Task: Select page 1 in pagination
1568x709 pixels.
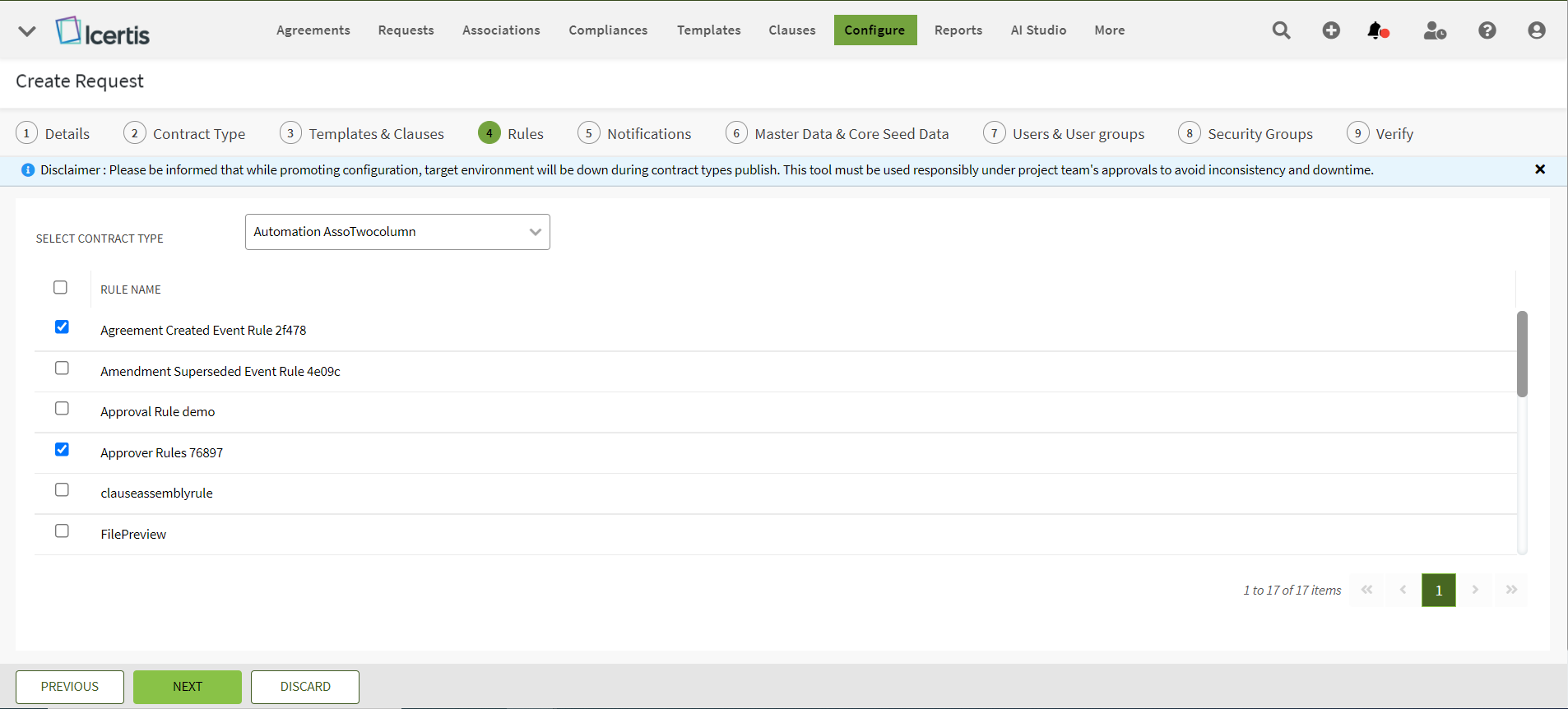Action: [1438, 591]
